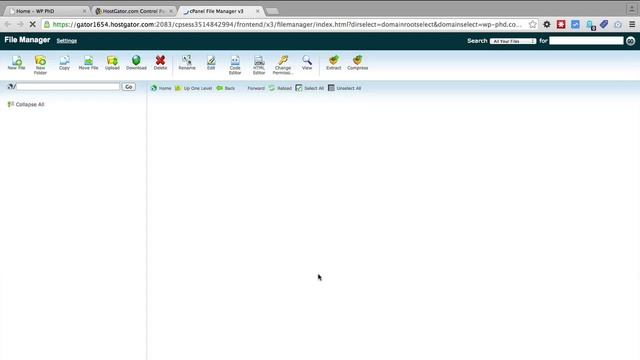
Task: Collapse All folders in tree
Action: pyautogui.click(x=26, y=104)
